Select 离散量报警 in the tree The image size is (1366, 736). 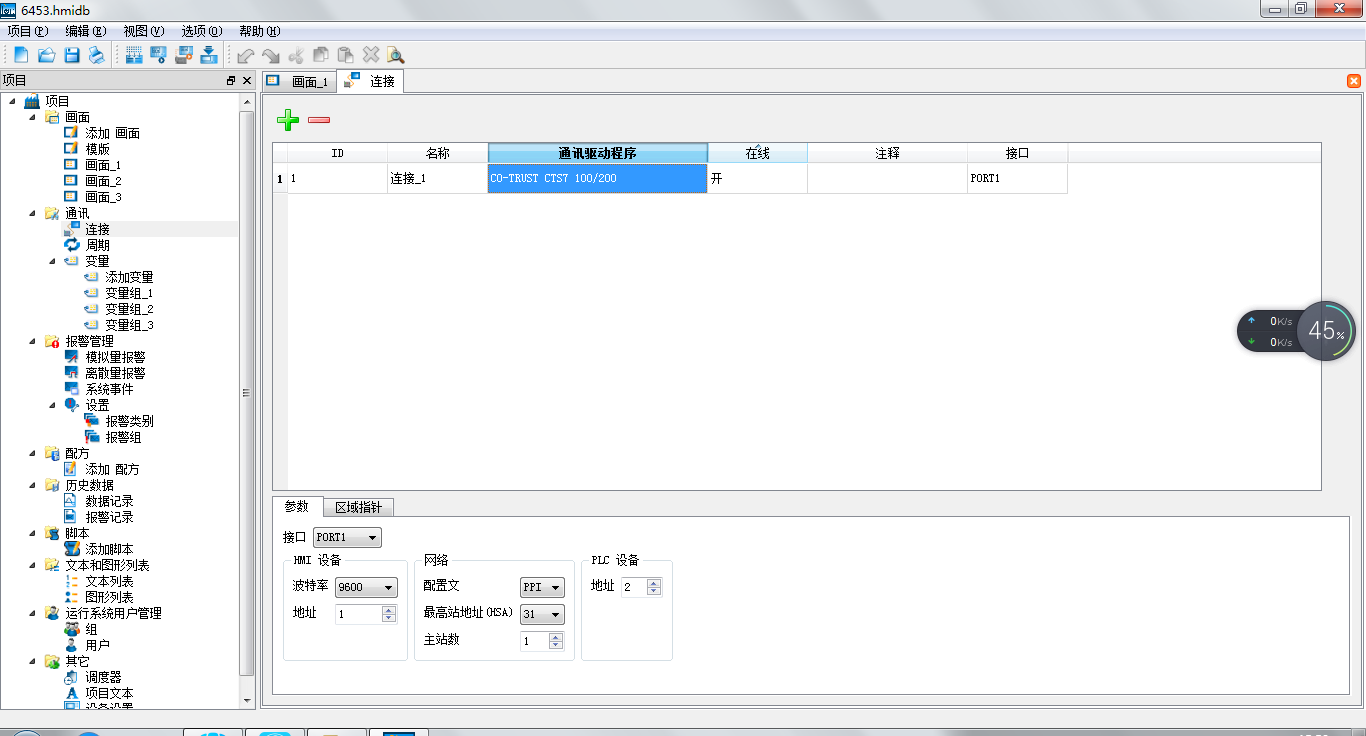pos(115,373)
